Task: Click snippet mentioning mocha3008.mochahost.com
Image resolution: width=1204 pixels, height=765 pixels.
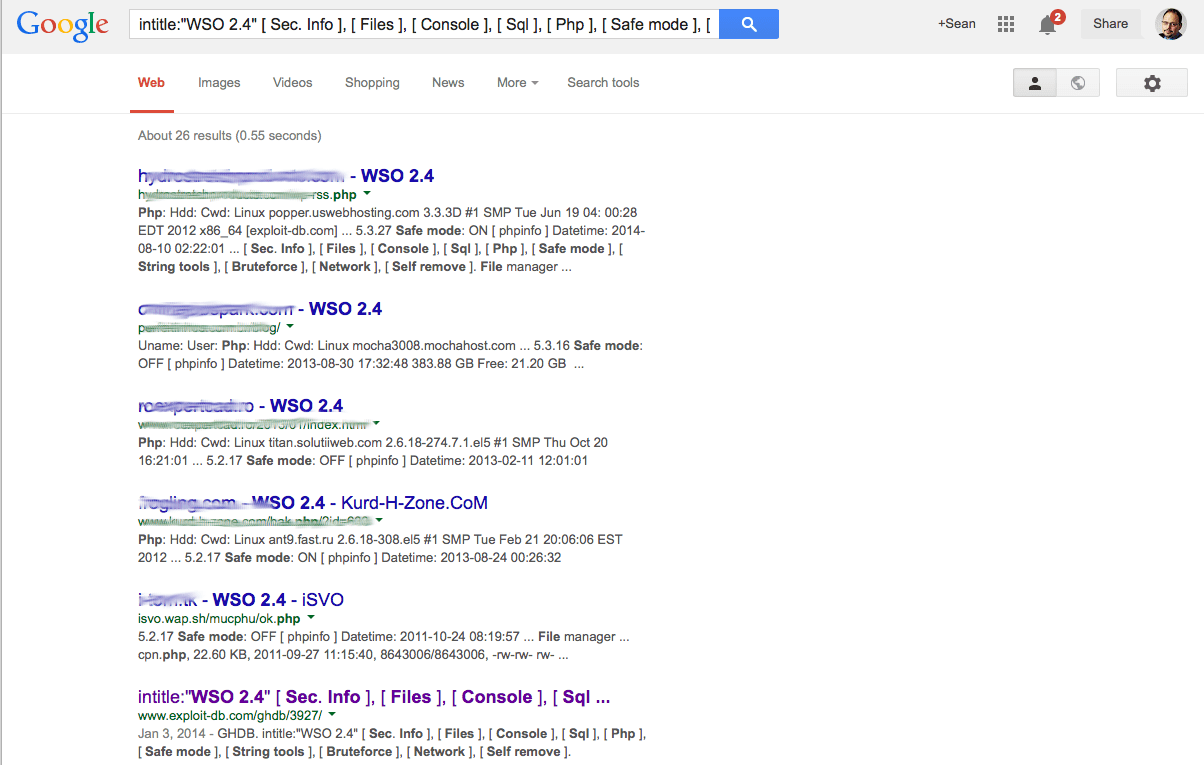Action: pos(390,355)
